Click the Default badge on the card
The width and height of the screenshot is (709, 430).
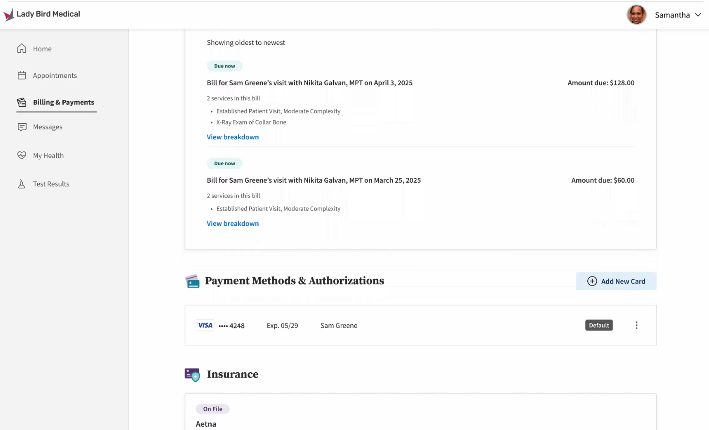pyautogui.click(x=598, y=325)
